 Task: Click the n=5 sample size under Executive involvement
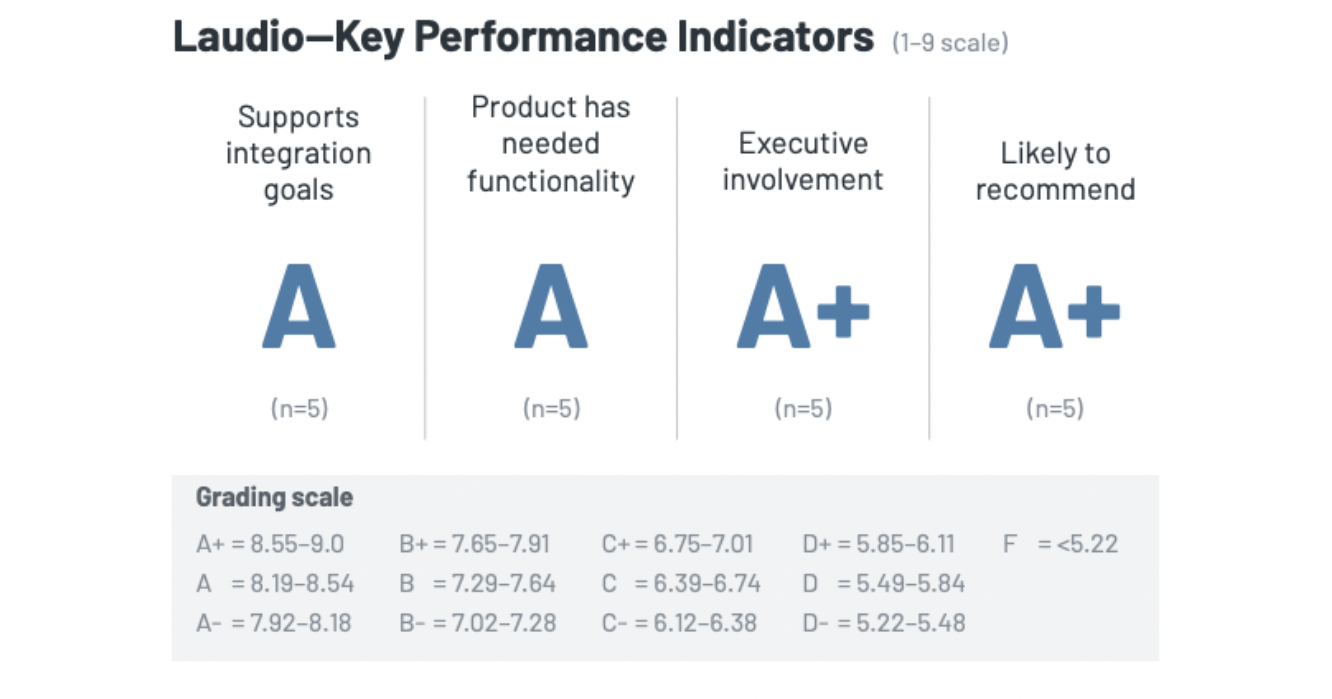[x=803, y=408]
